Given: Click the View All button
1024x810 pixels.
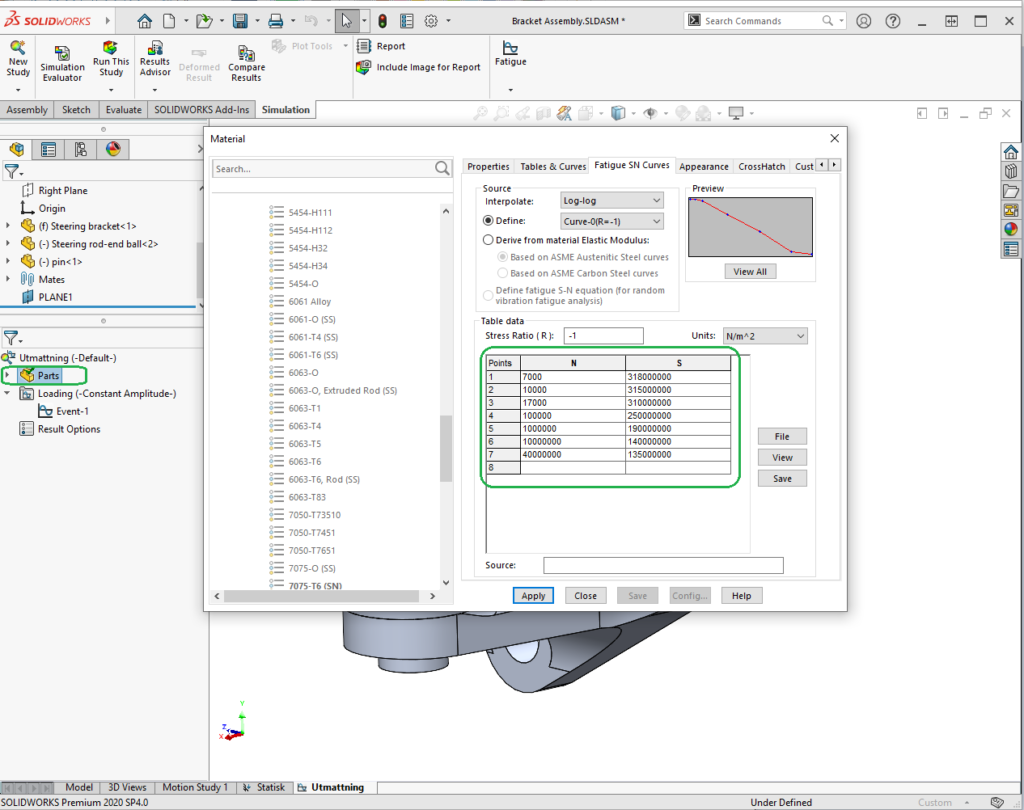Looking at the screenshot, I should 750,272.
